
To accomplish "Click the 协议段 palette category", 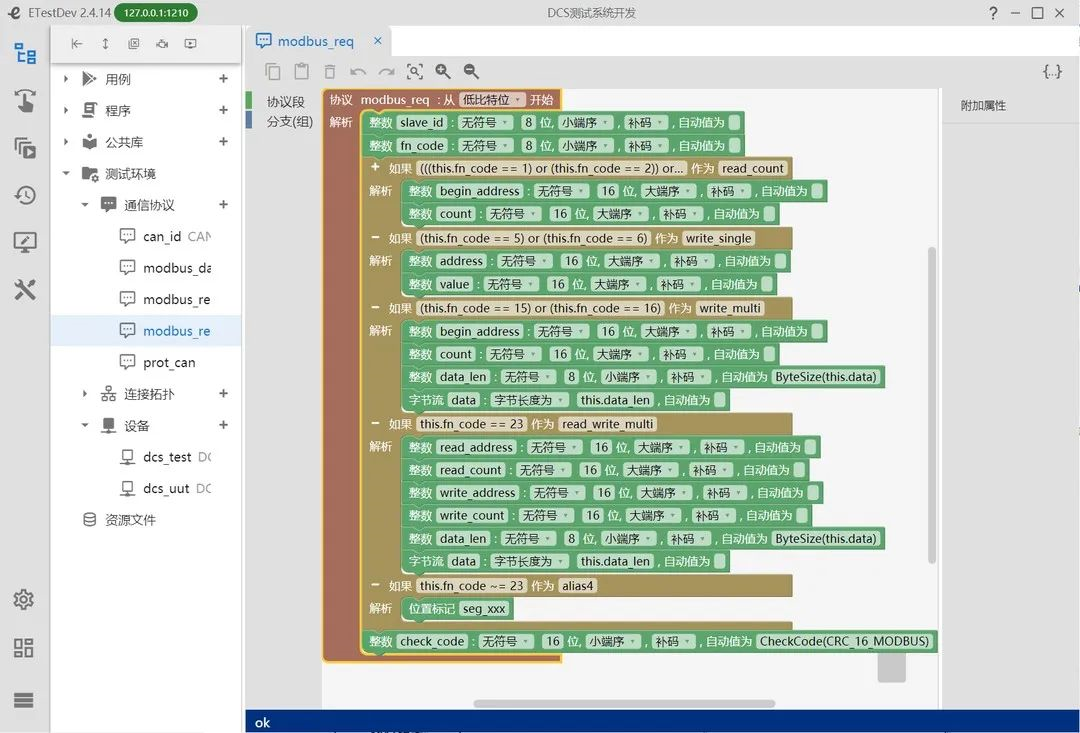I will pyautogui.click(x=285, y=101).
